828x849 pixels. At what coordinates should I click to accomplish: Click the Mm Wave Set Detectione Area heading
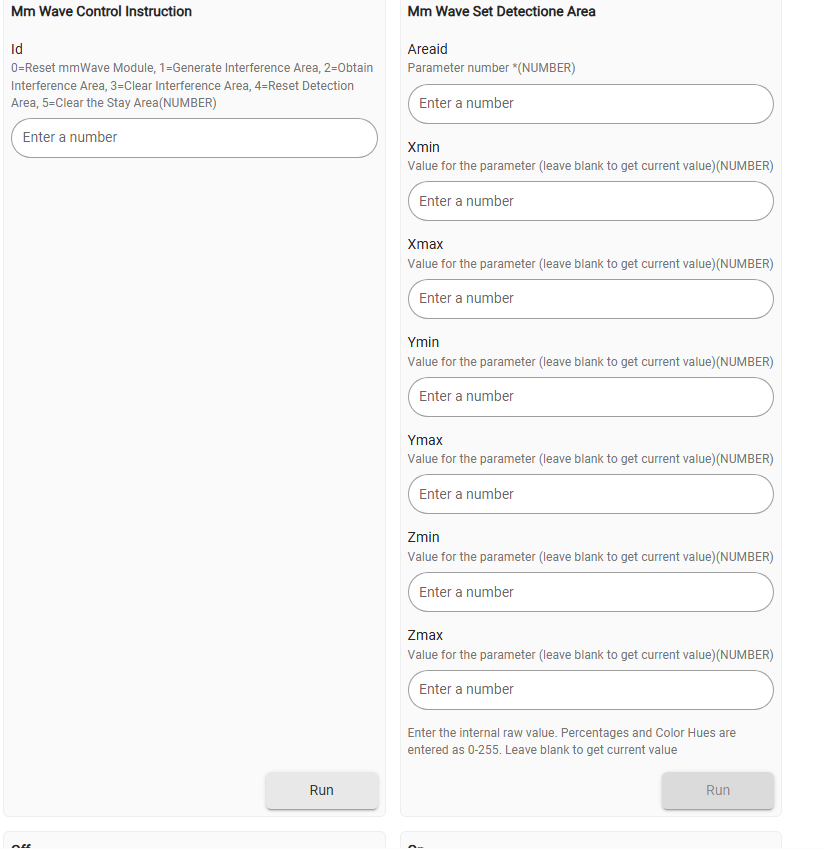(501, 12)
